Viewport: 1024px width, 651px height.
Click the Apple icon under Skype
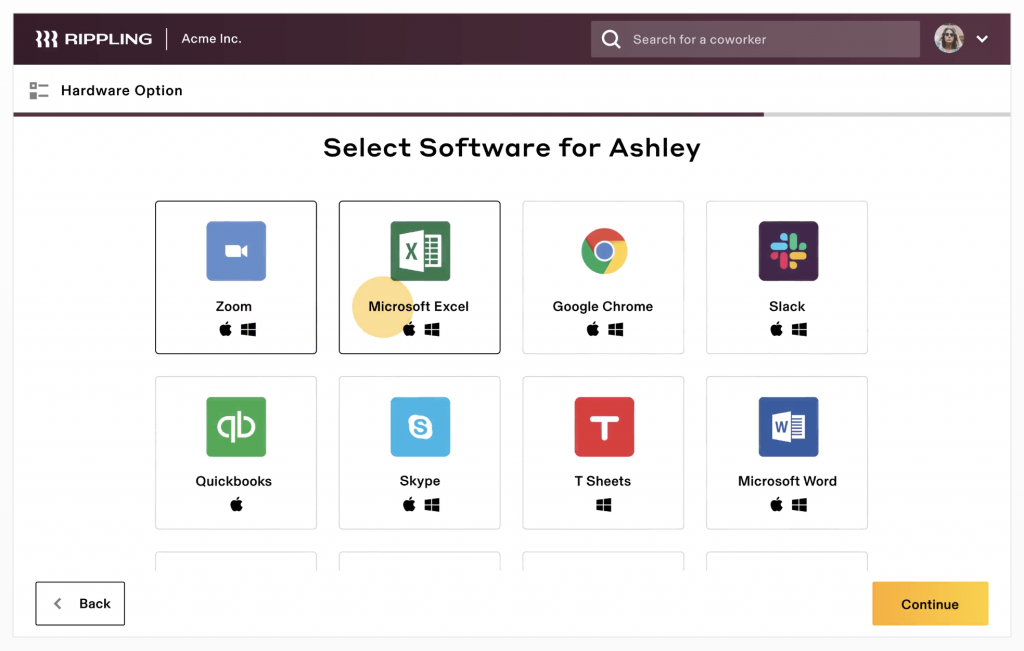coord(409,504)
